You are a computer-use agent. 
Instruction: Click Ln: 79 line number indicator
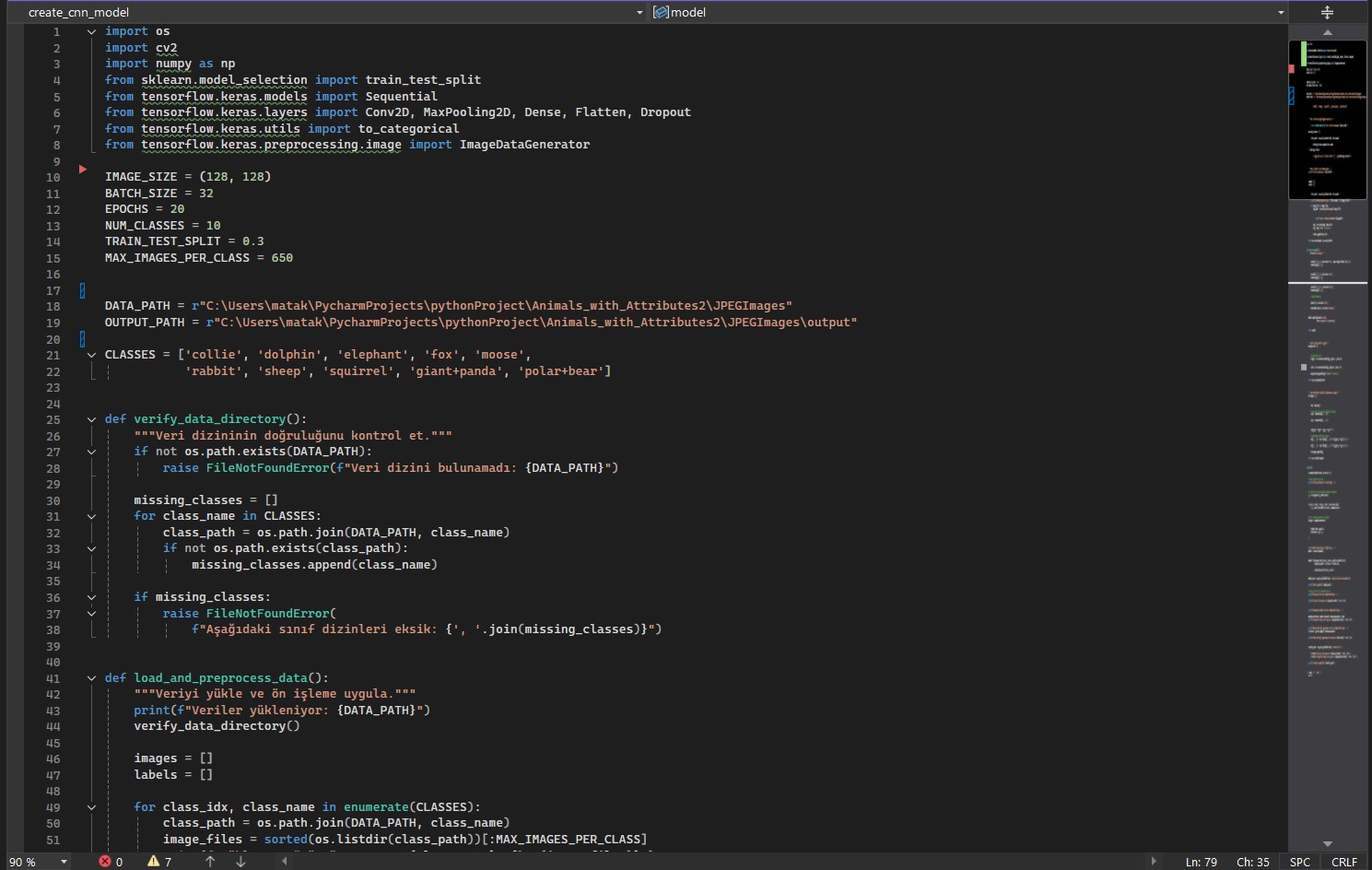tap(1201, 862)
